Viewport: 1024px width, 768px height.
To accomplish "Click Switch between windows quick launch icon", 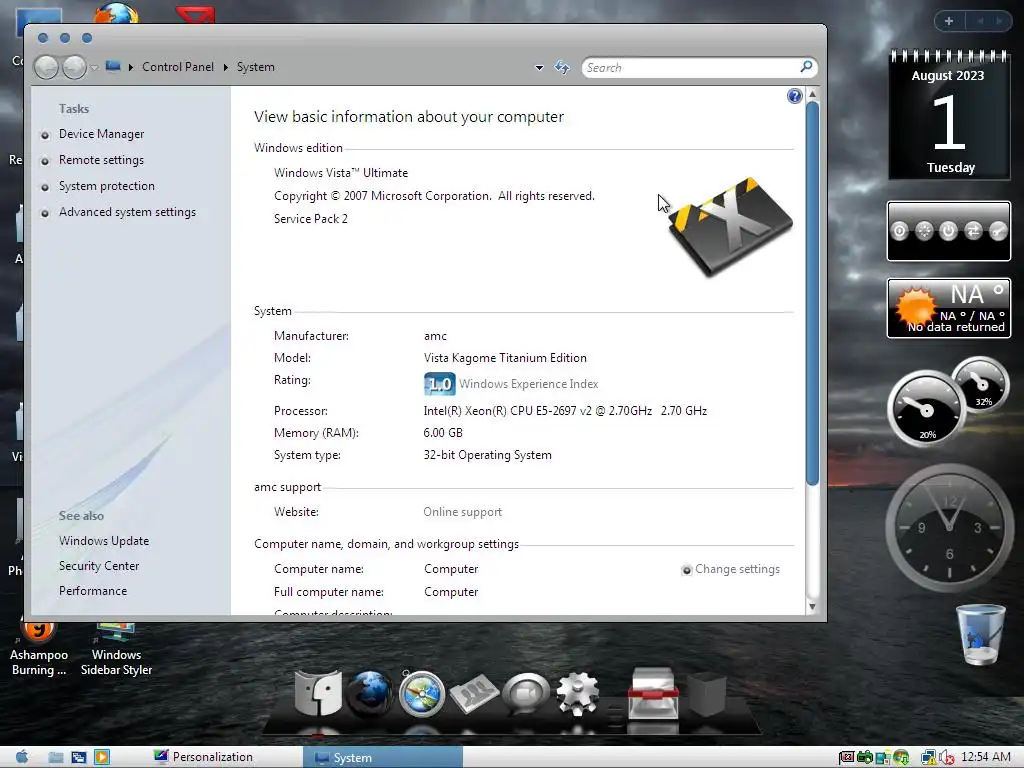I will click(x=79, y=757).
